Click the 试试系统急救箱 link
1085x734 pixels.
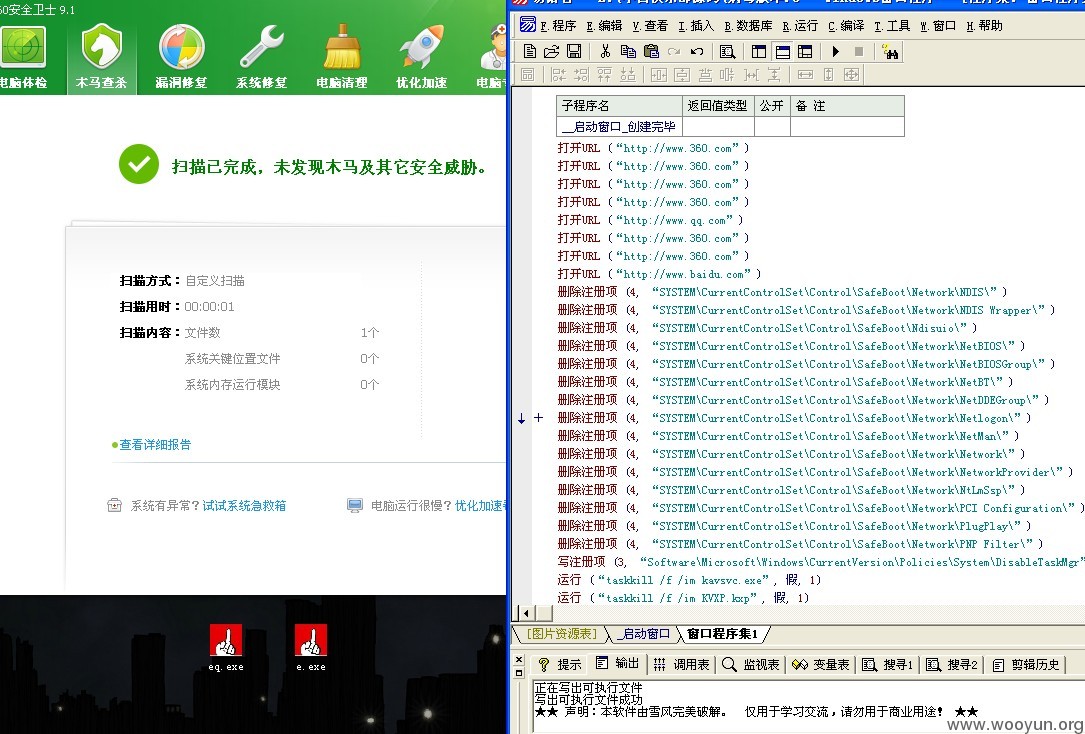(244, 506)
